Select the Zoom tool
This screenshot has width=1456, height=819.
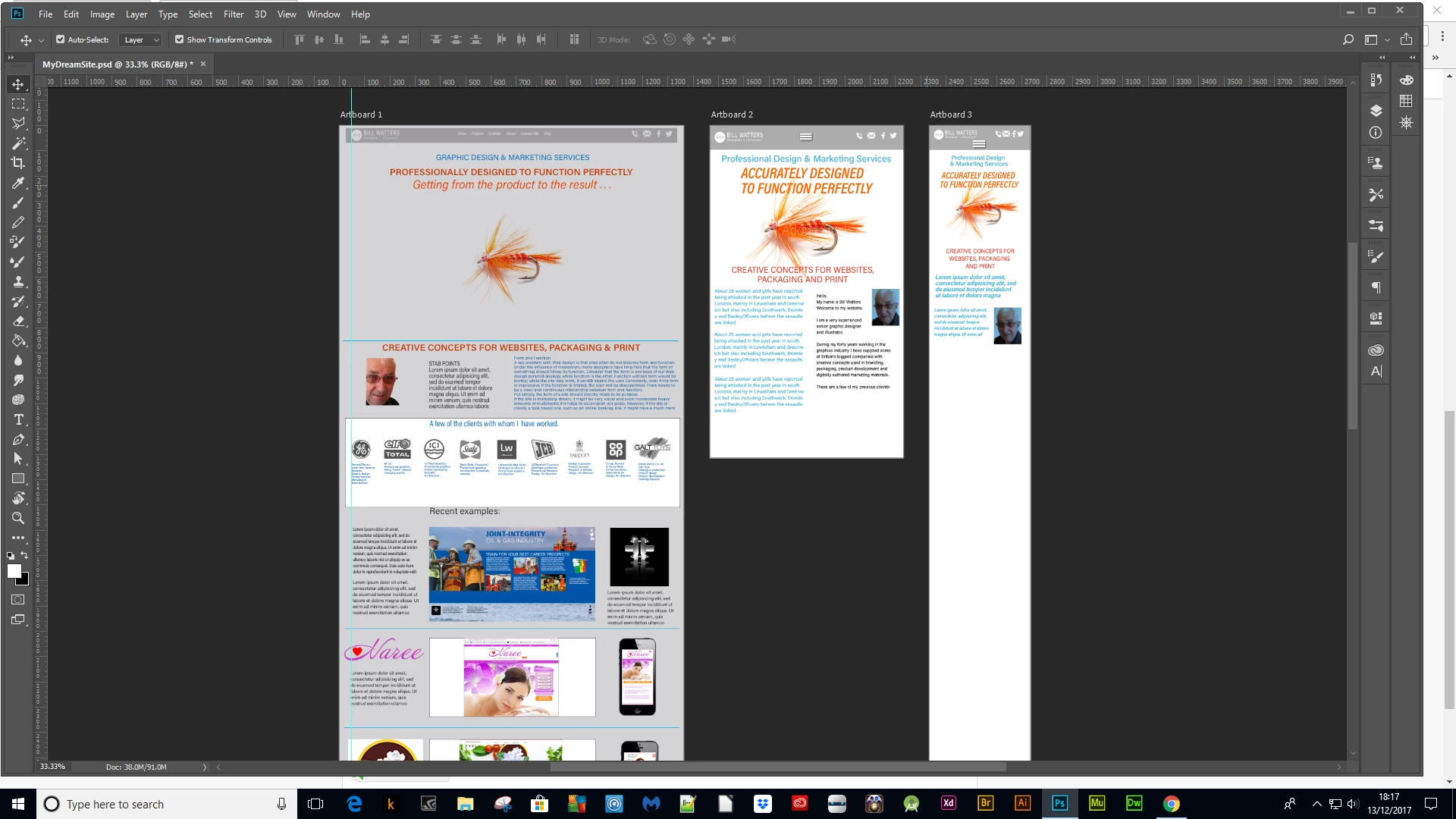tap(18, 518)
